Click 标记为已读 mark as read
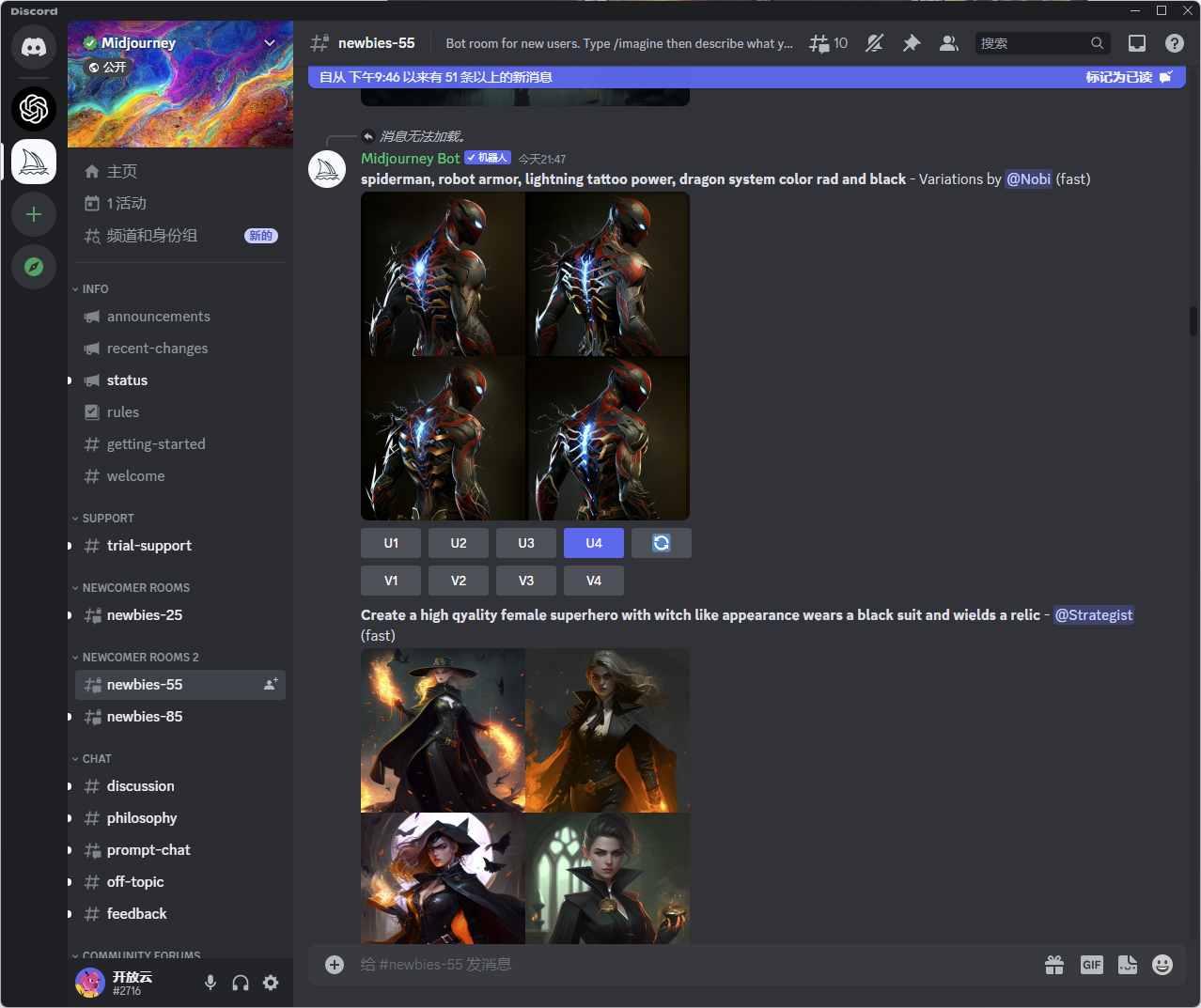 (1129, 77)
